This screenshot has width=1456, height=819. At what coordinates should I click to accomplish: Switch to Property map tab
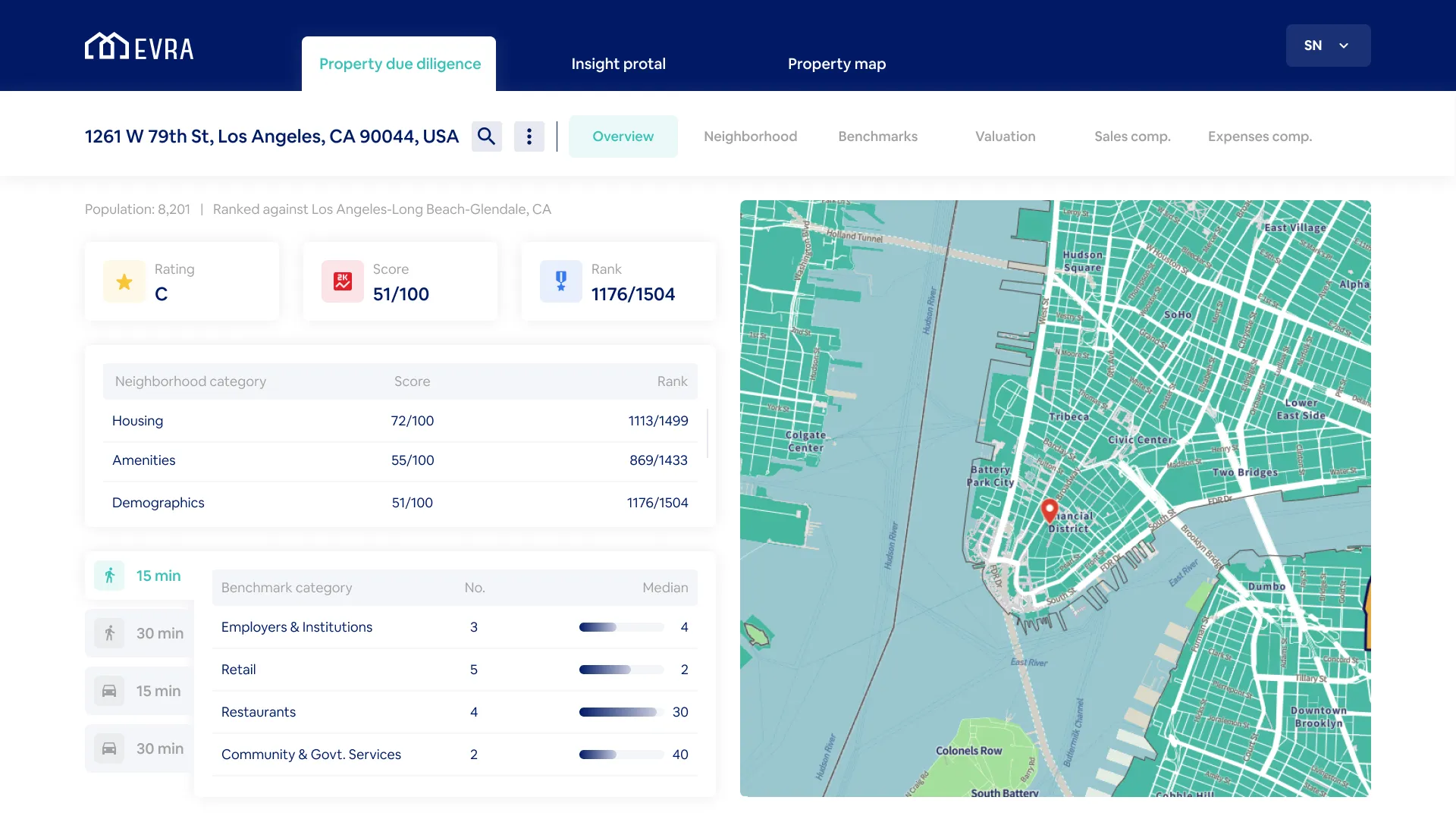pyautogui.click(x=836, y=64)
